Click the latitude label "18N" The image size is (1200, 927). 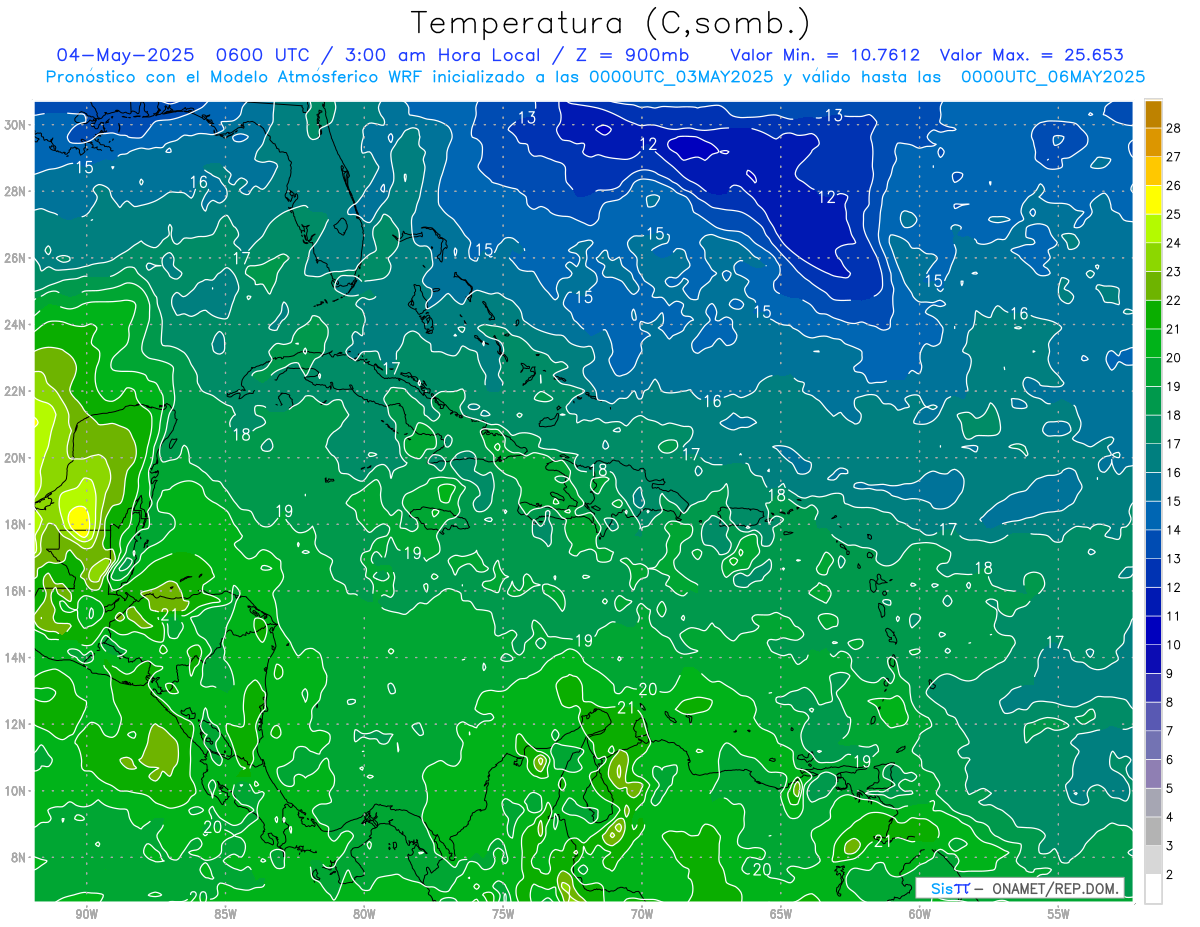point(14,524)
